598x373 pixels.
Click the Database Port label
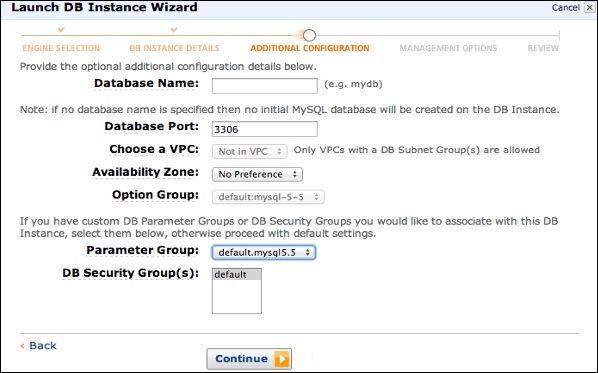click(151, 127)
